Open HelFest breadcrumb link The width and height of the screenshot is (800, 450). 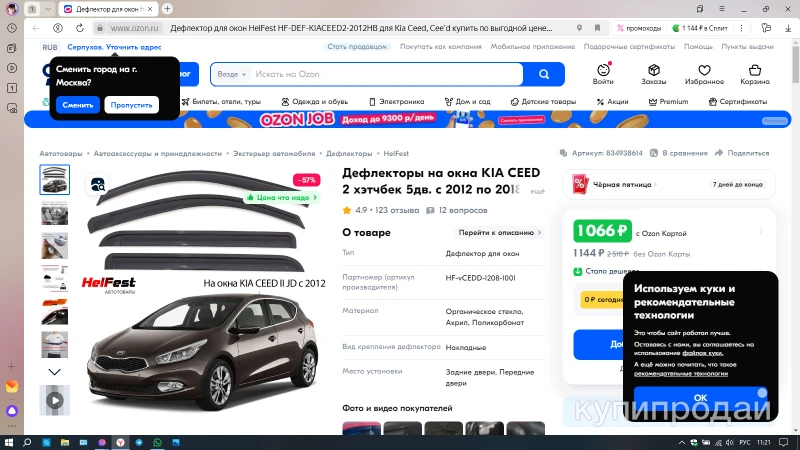tap(396, 153)
